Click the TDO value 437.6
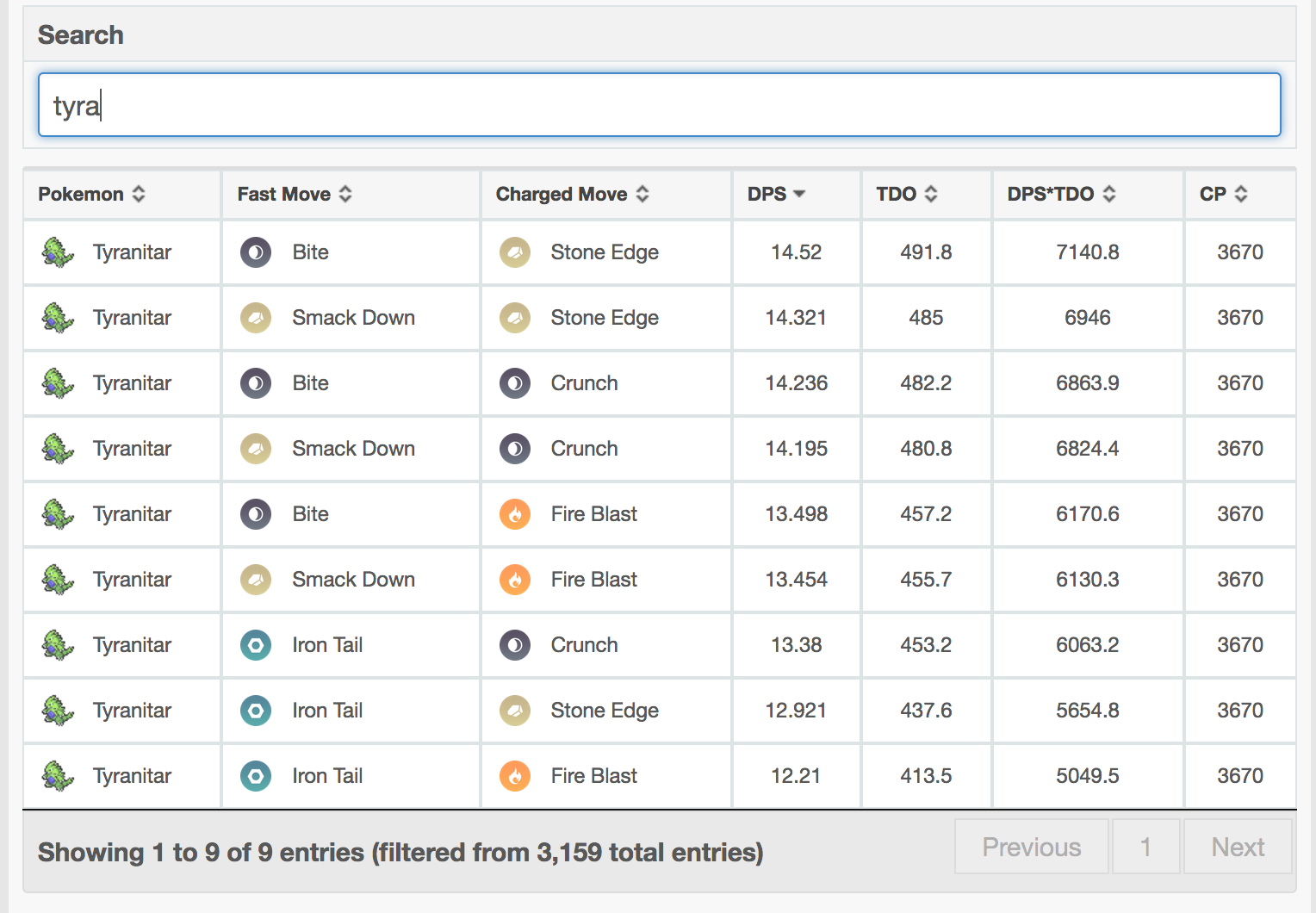1316x913 pixels. (927, 711)
